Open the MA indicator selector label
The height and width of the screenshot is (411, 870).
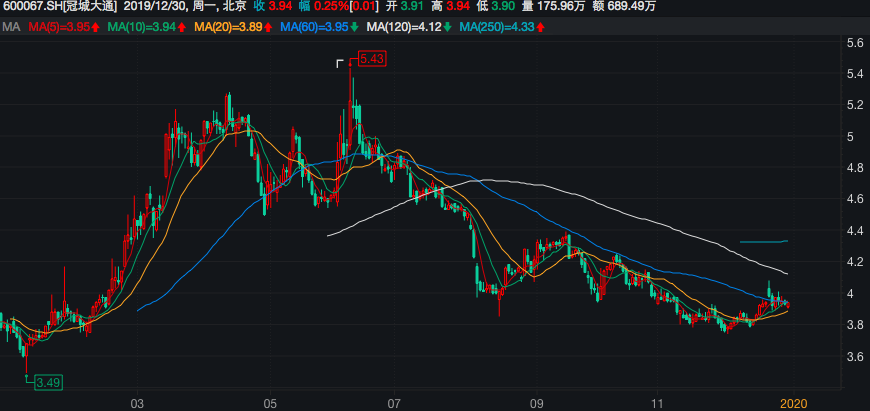[11, 25]
